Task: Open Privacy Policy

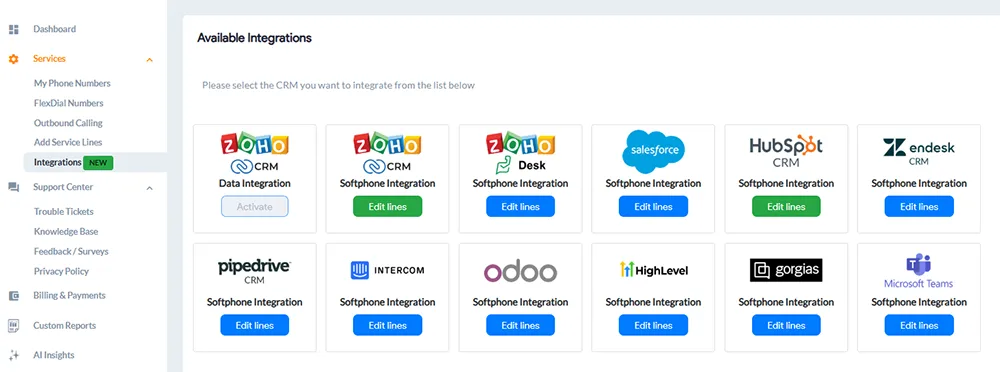Action: 61,271
